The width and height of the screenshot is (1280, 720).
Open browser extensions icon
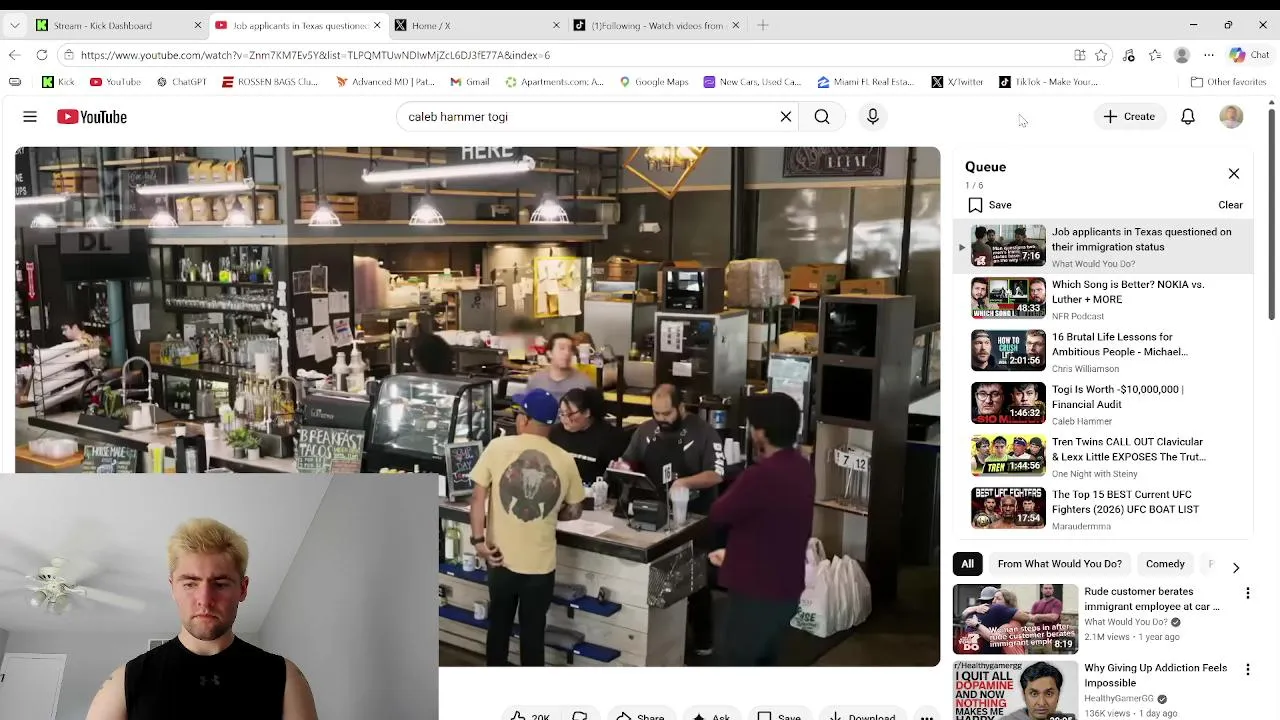[x=1129, y=55]
